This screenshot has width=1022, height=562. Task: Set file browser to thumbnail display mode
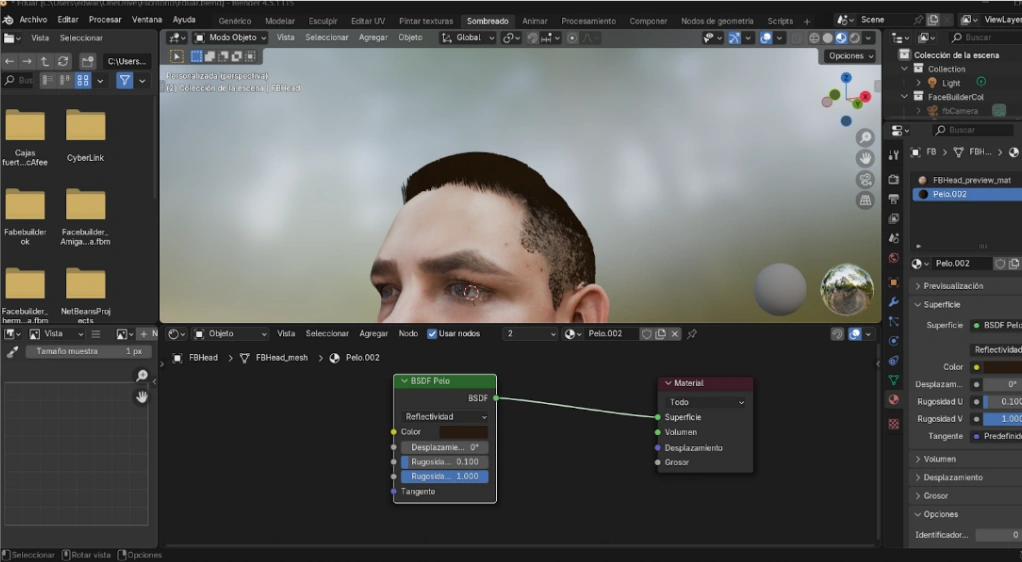(83, 80)
